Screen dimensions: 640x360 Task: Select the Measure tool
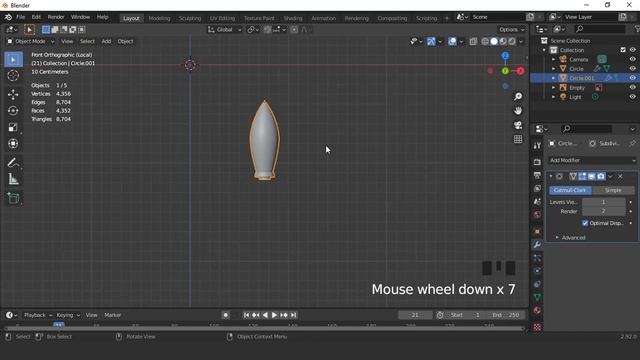pos(13,179)
